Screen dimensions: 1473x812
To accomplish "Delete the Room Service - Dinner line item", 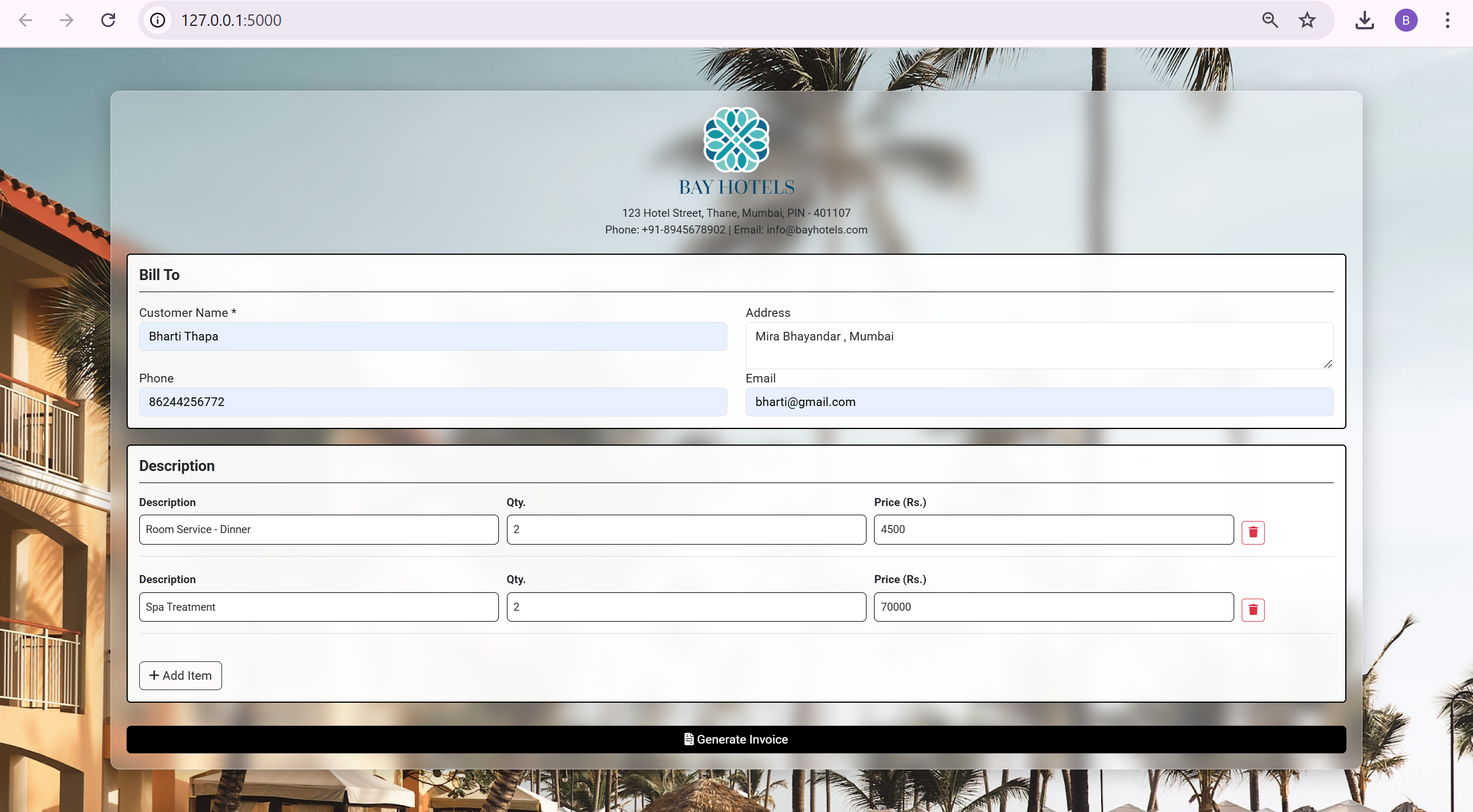I will tap(1253, 532).
